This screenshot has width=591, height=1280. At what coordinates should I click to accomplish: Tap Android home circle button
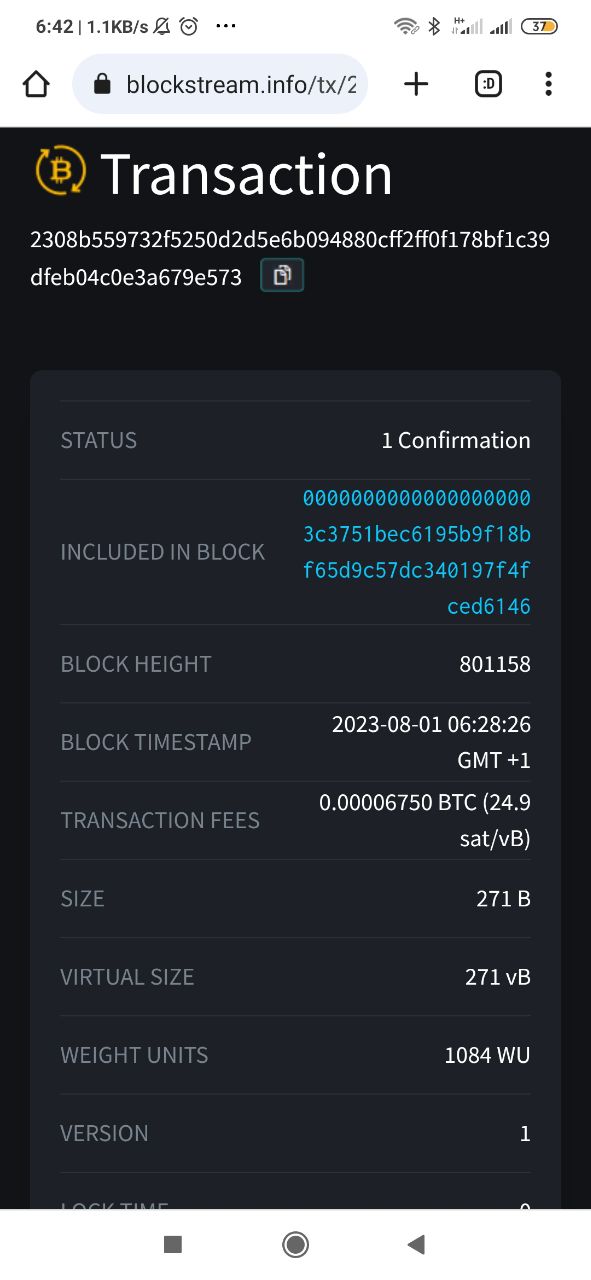(x=295, y=1244)
